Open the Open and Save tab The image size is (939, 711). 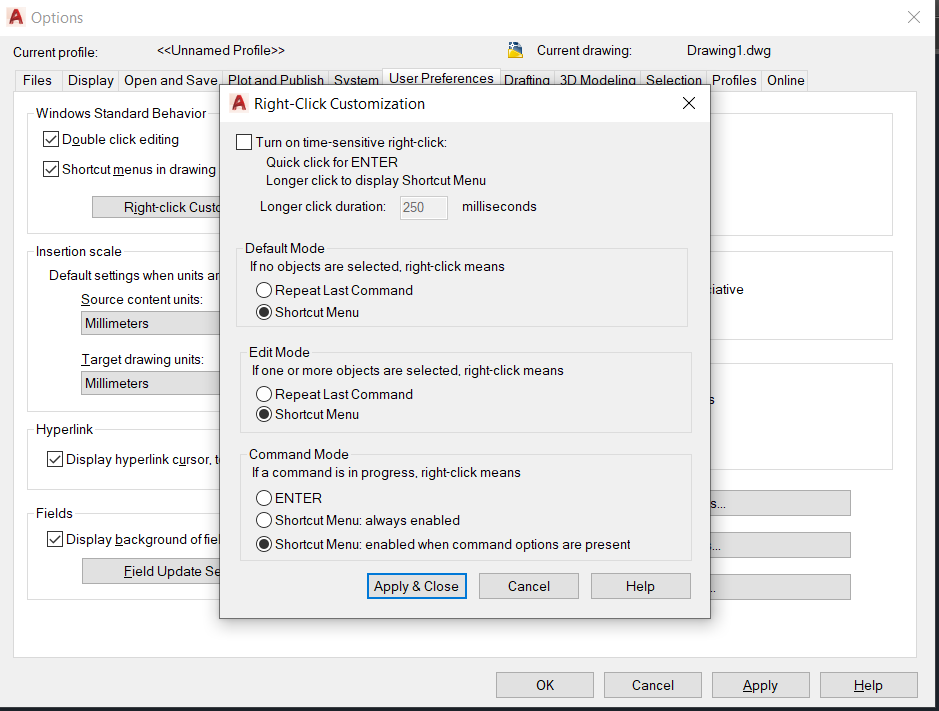coord(171,80)
